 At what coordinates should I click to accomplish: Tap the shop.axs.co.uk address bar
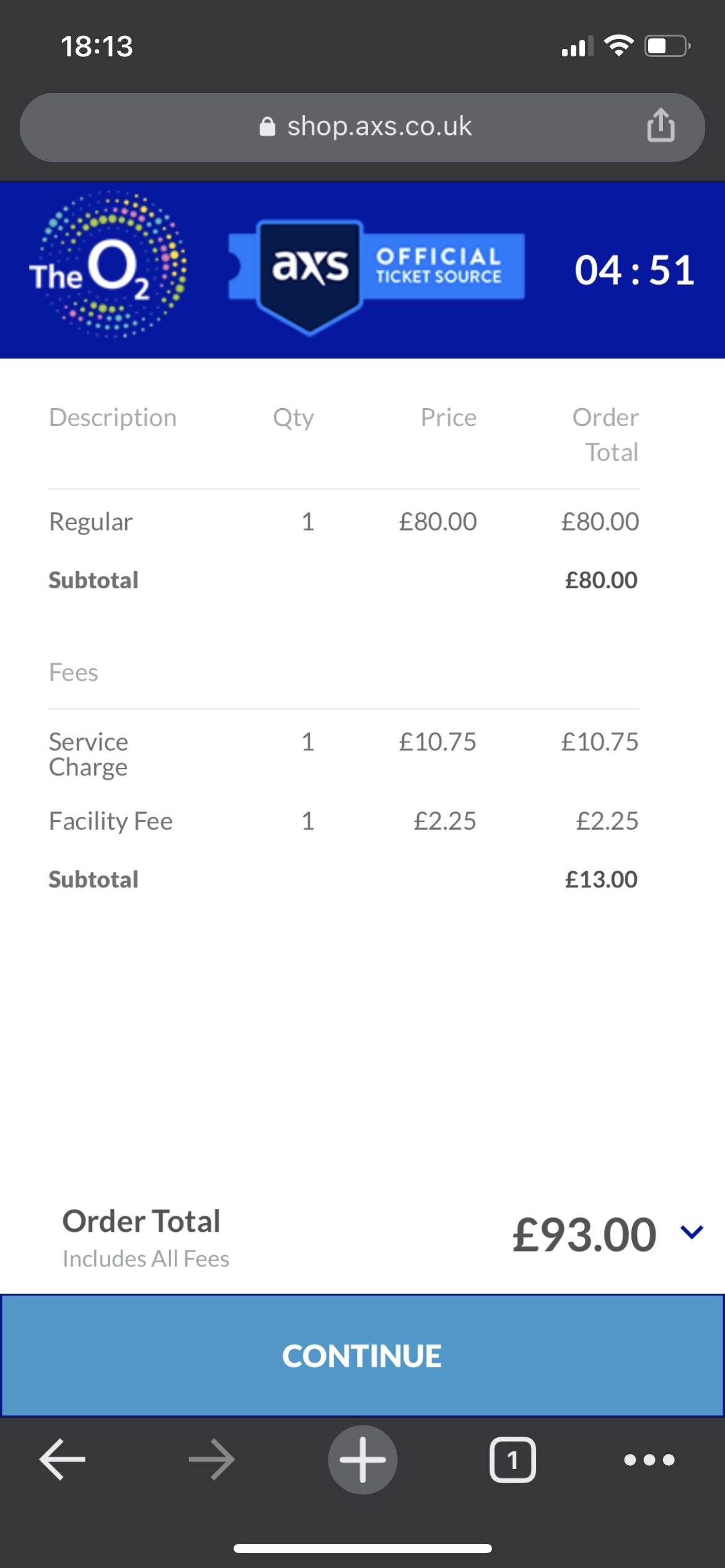pyautogui.click(x=378, y=127)
